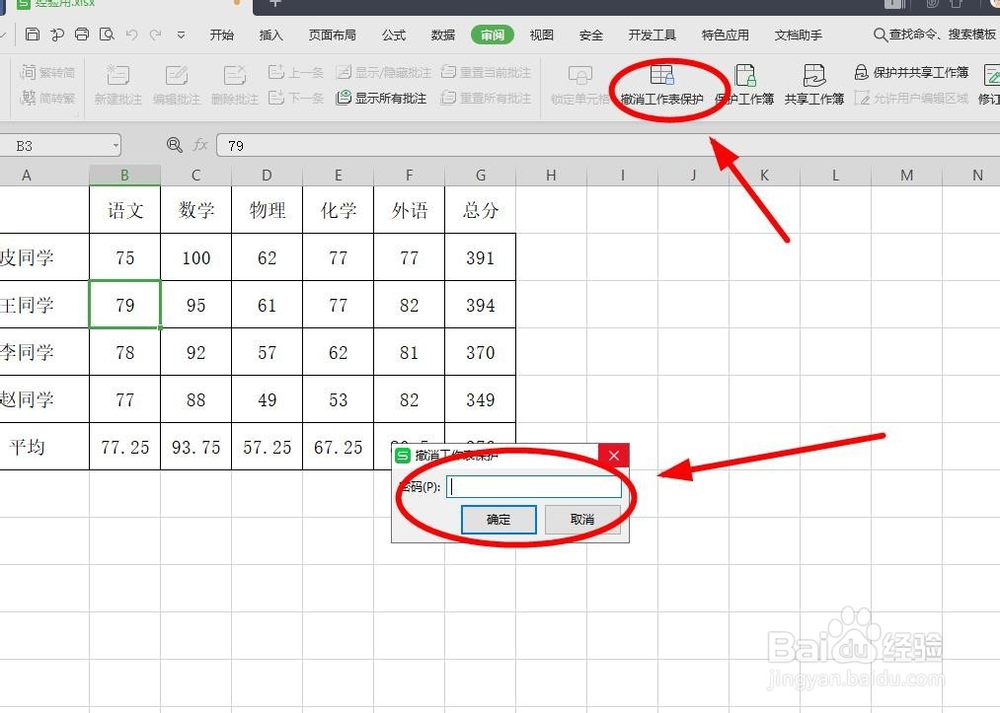Click the zoom magnifier icon beside formula bar
Image resolution: width=1000 pixels, height=713 pixels.
174,145
